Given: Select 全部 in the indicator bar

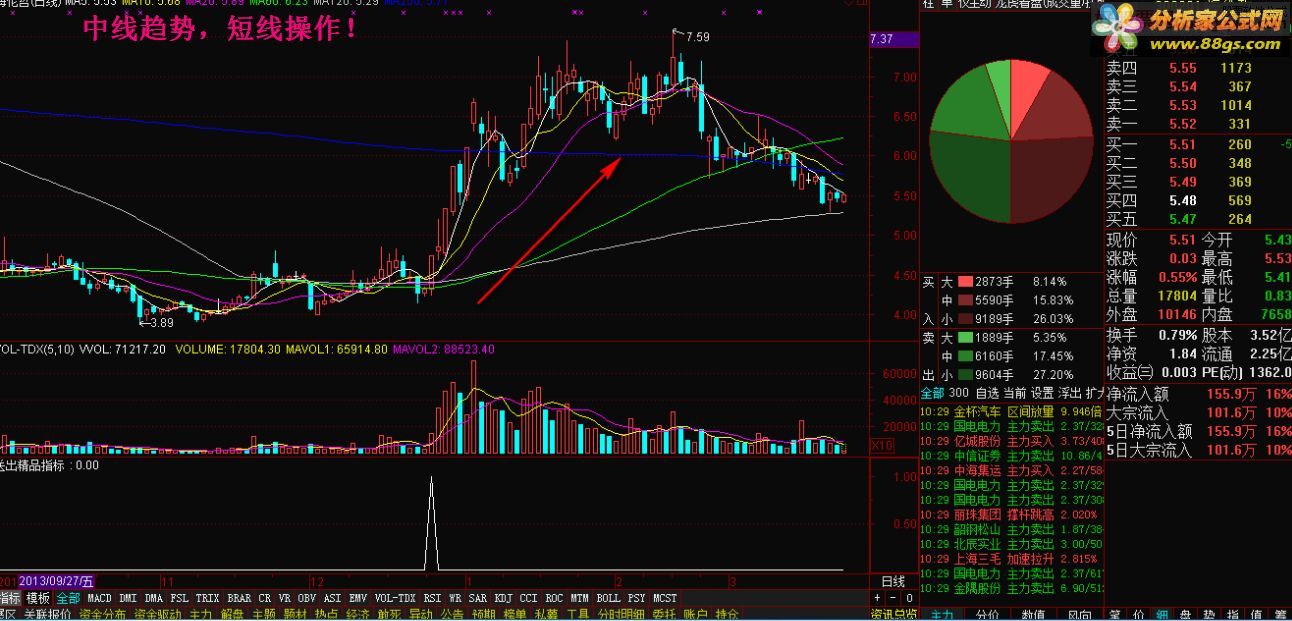Looking at the screenshot, I should pyautogui.click(x=68, y=598).
